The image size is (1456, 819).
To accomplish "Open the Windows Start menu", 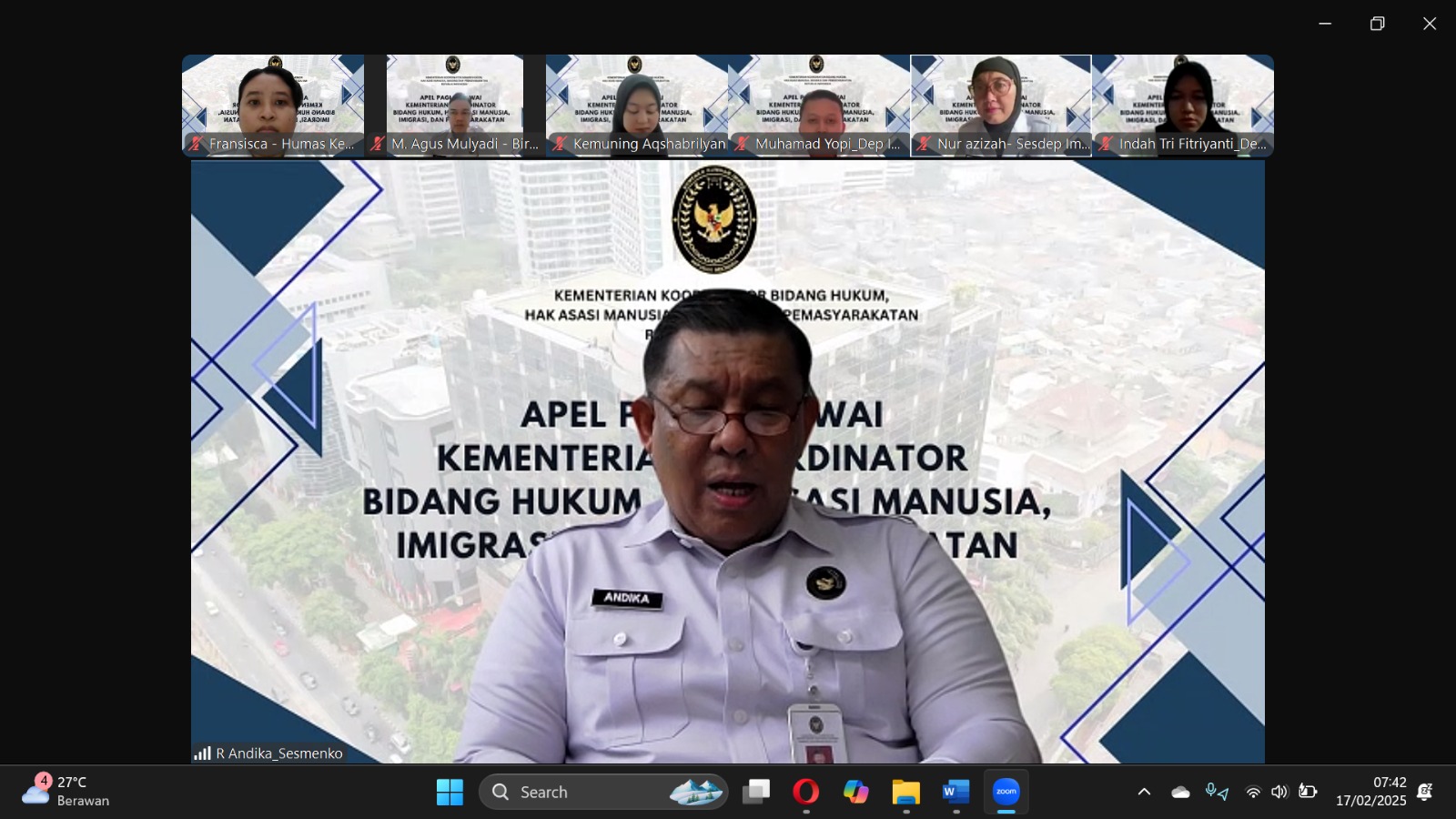I will click(x=450, y=792).
